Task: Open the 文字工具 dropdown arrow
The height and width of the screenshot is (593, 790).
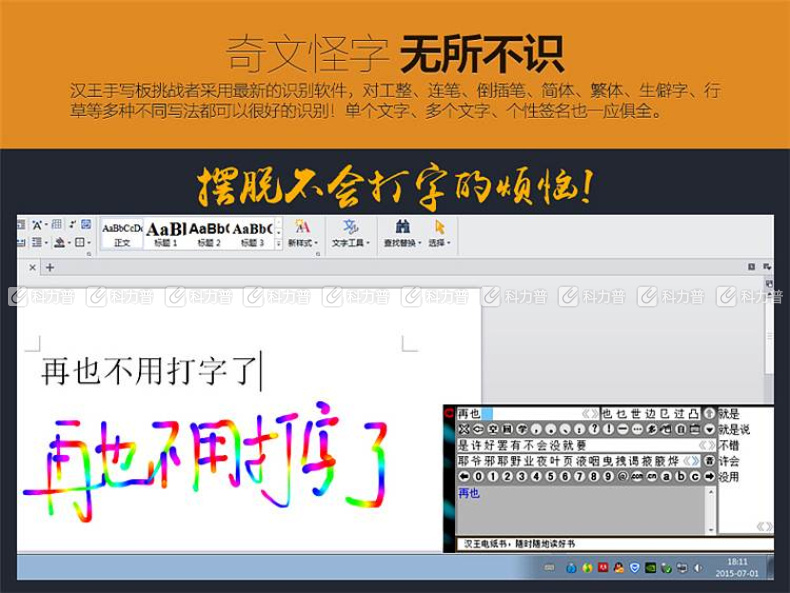Action: click(368, 243)
